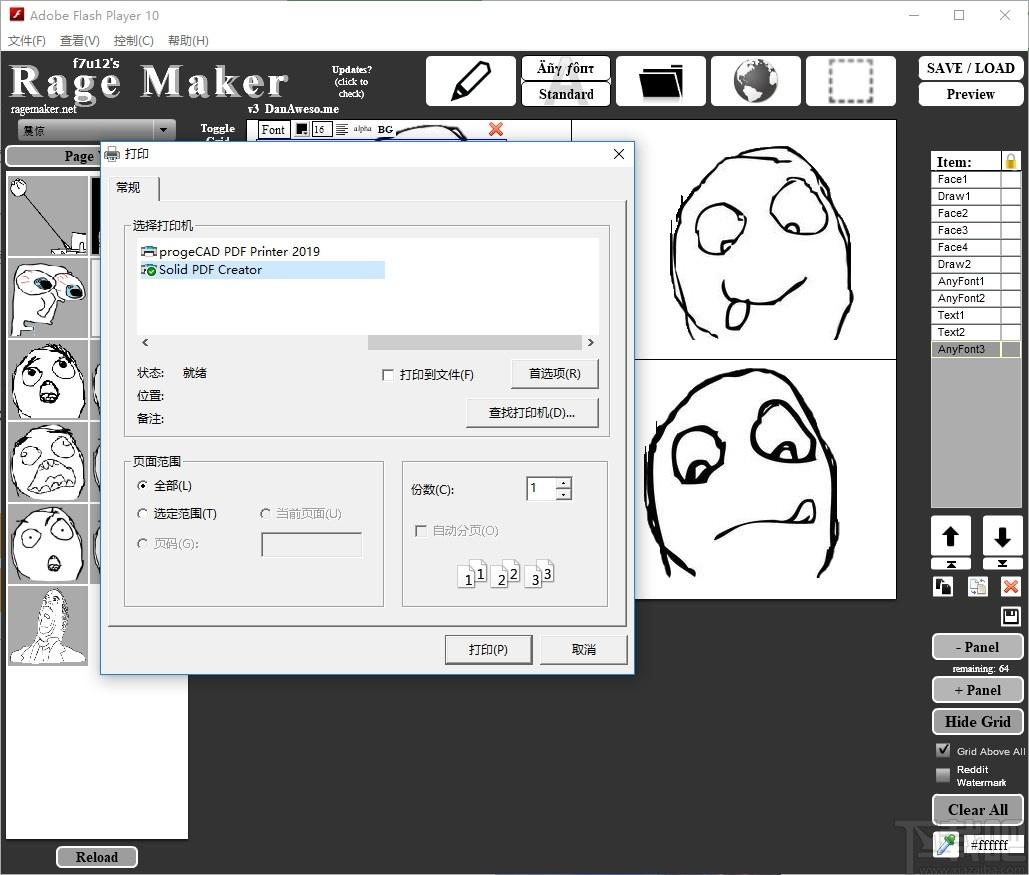The image size is (1029, 875).
Task: Click the paste-copy pages icon
Action: click(978, 586)
